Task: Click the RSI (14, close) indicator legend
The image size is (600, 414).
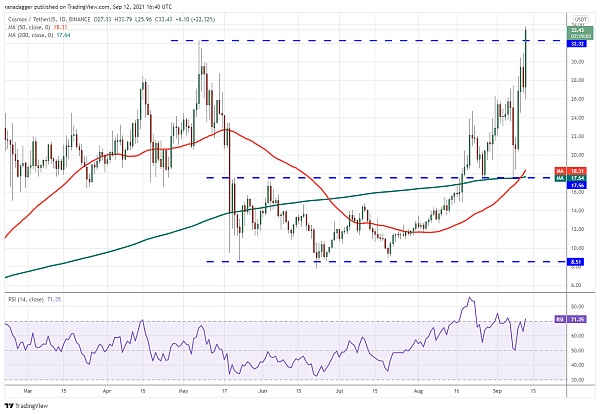Action: [35, 299]
